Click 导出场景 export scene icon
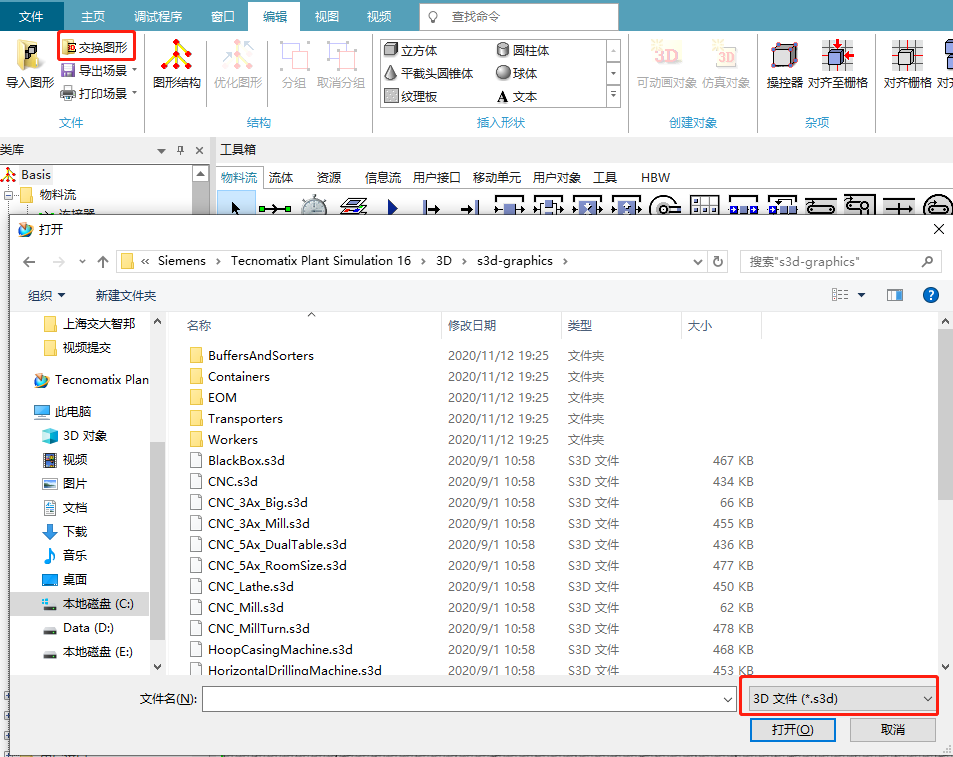 pyautogui.click(x=68, y=70)
